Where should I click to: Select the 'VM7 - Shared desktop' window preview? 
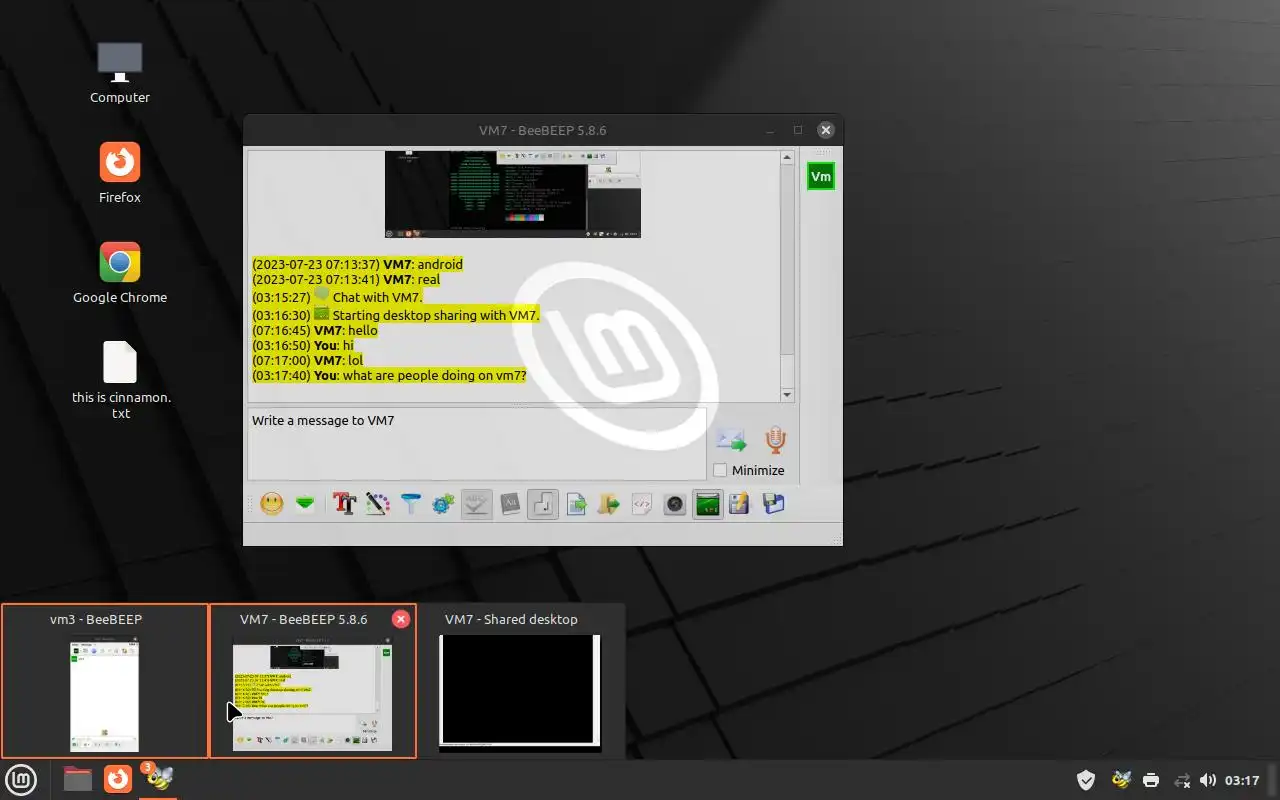(x=521, y=681)
